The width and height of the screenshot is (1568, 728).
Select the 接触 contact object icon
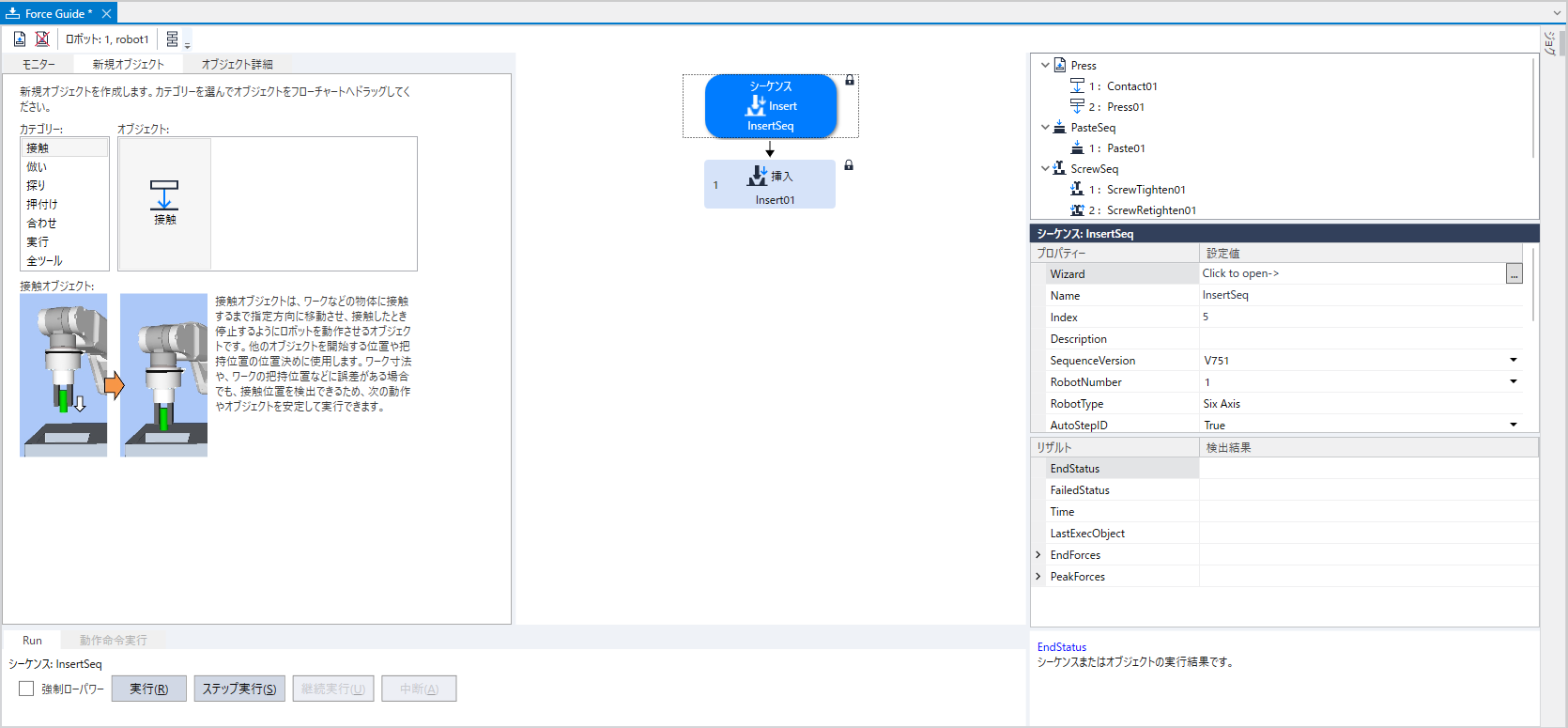(x=164, y=202)
